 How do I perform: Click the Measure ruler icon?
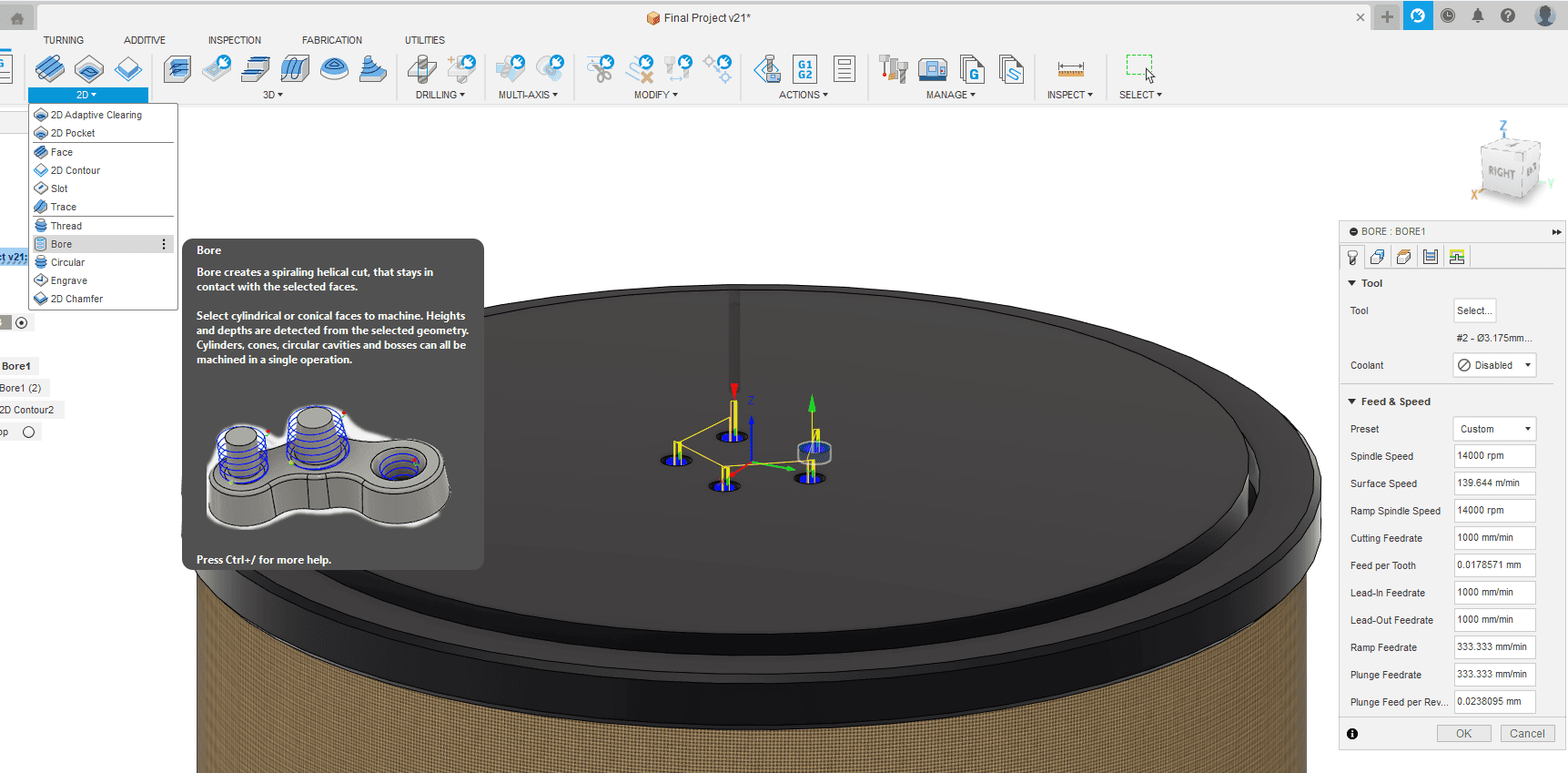(x=1070, y=69)
